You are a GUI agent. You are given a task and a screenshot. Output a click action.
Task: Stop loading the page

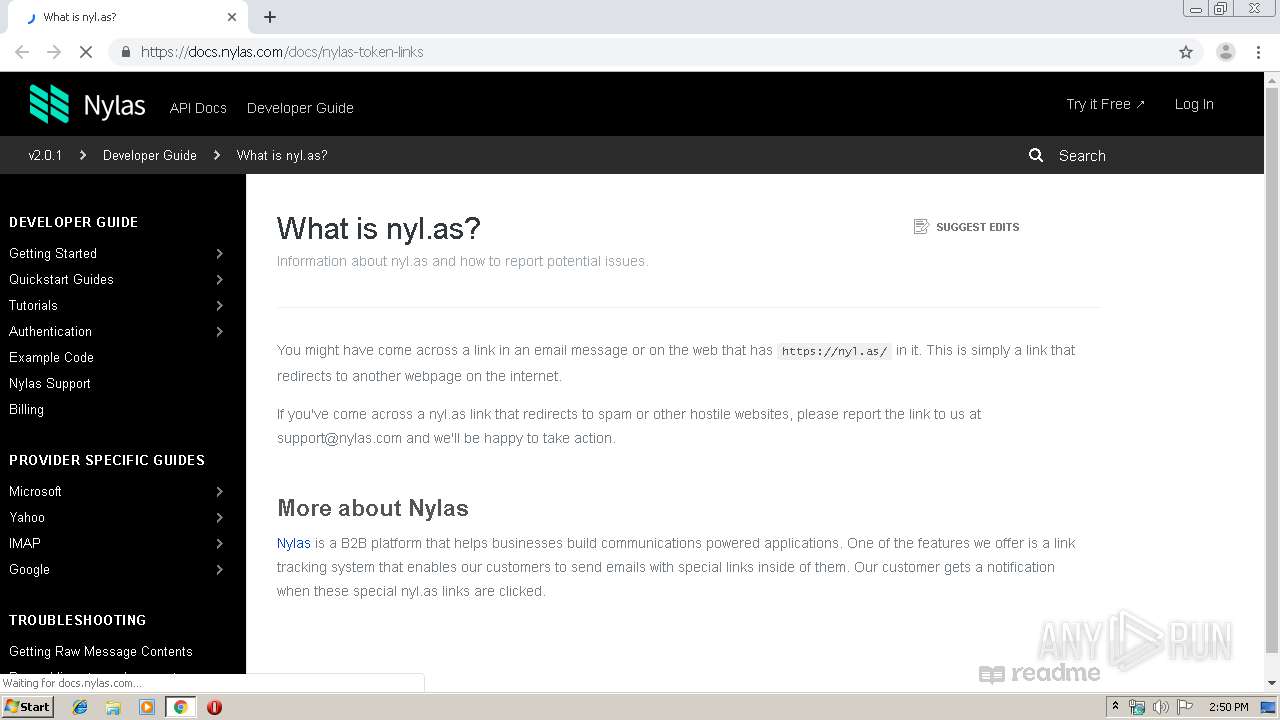pos(86,52)
